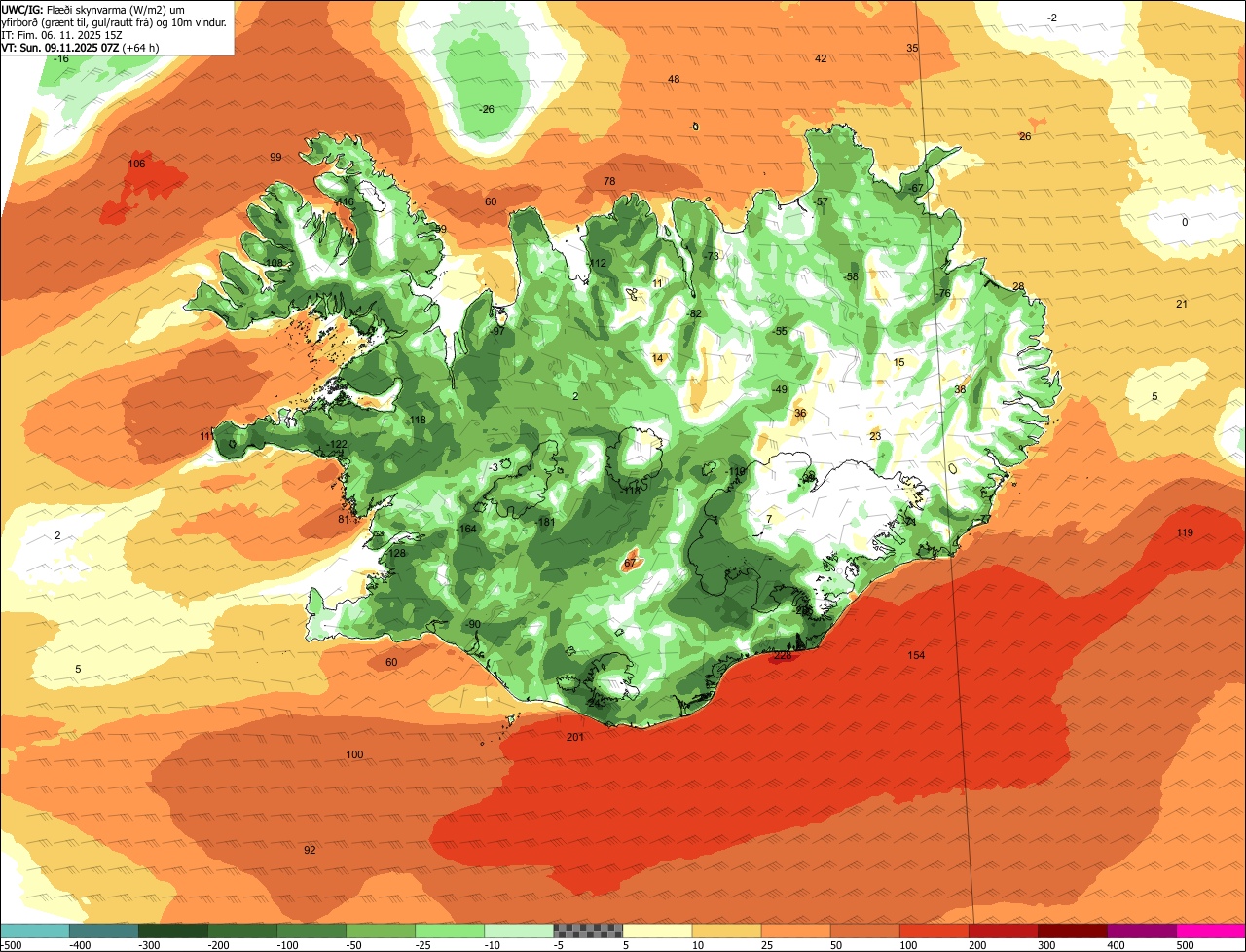Click the map value -73 in north Iceland

pyautogui.click(x=711, y=256)
